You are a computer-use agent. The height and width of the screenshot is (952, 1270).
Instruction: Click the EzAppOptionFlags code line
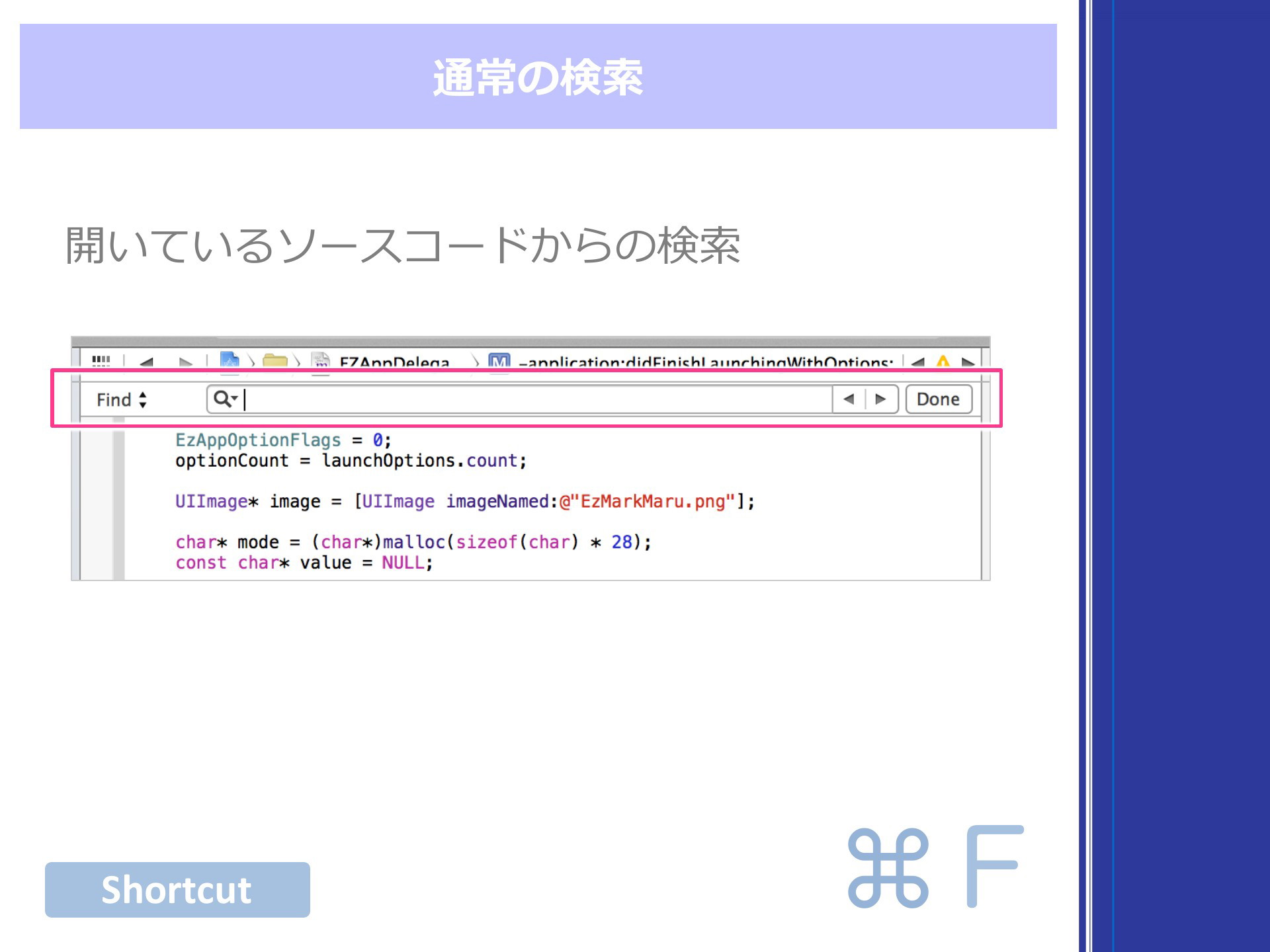[283, 440]
